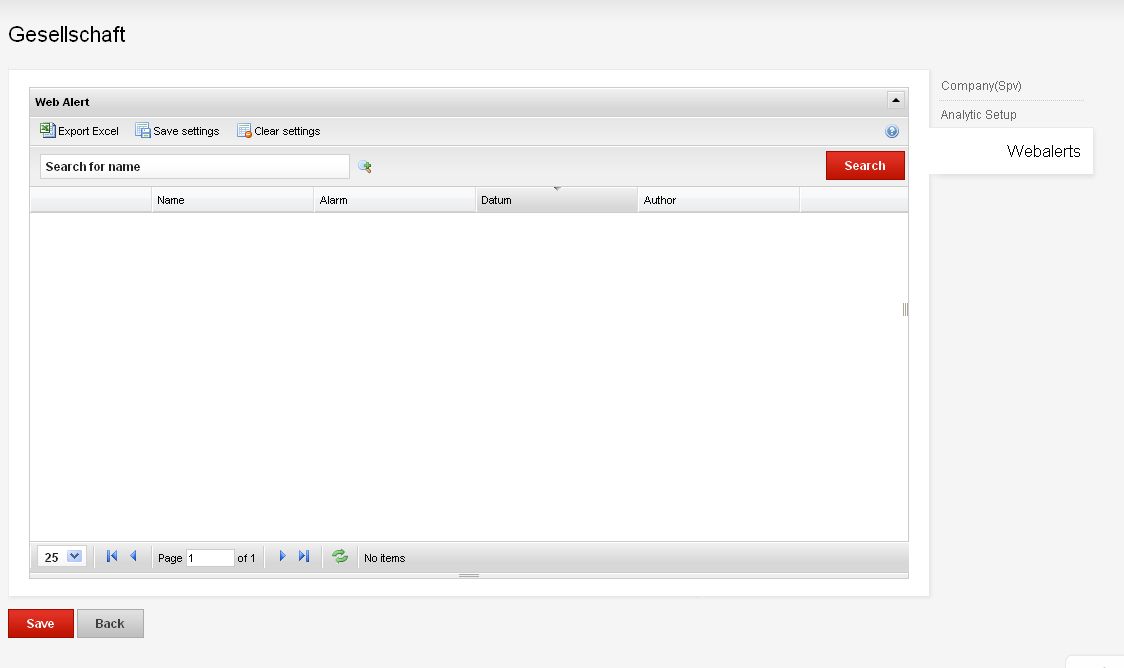Open the help question mark icon
Screen dimensions: 1124x668
click(x=892, y=131)
